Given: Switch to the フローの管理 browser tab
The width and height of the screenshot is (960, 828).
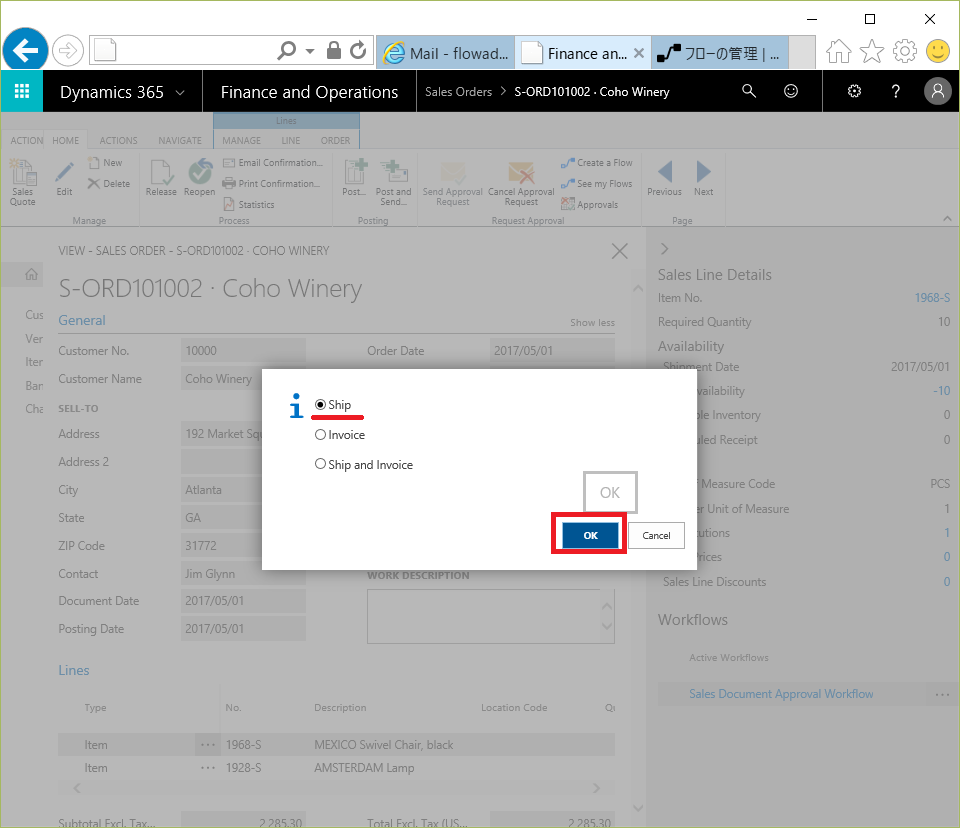Looking at the screenshot, I should pyautogui.click(x=720, y=53).
